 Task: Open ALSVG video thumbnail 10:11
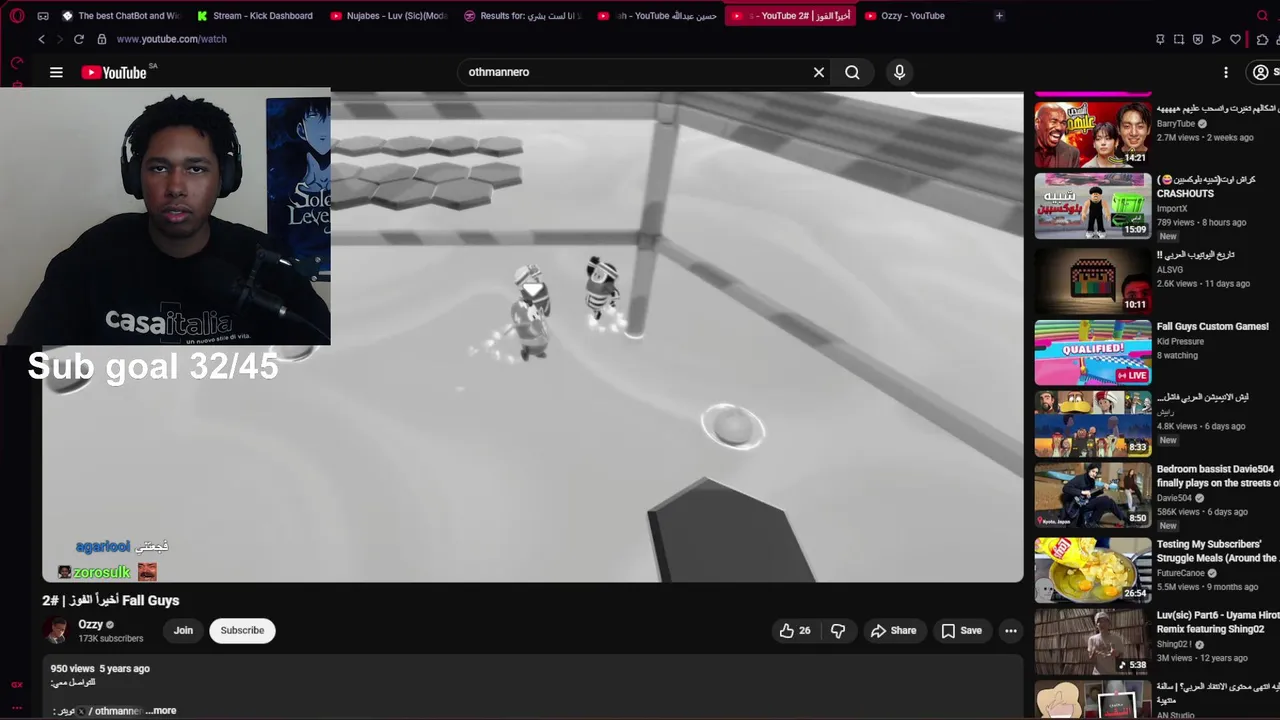1093,279
